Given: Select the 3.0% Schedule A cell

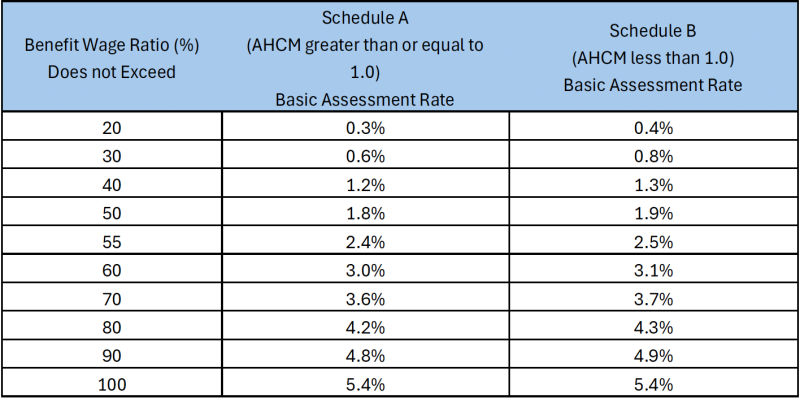Looking at the screenshot, I should click(365, 269).
